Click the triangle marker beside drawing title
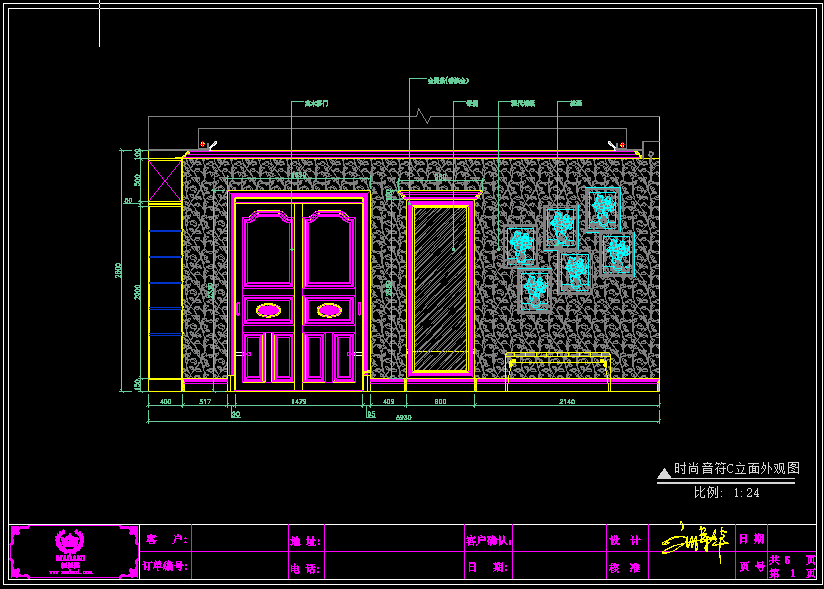824x589 pixels. (x=664, y=473)
